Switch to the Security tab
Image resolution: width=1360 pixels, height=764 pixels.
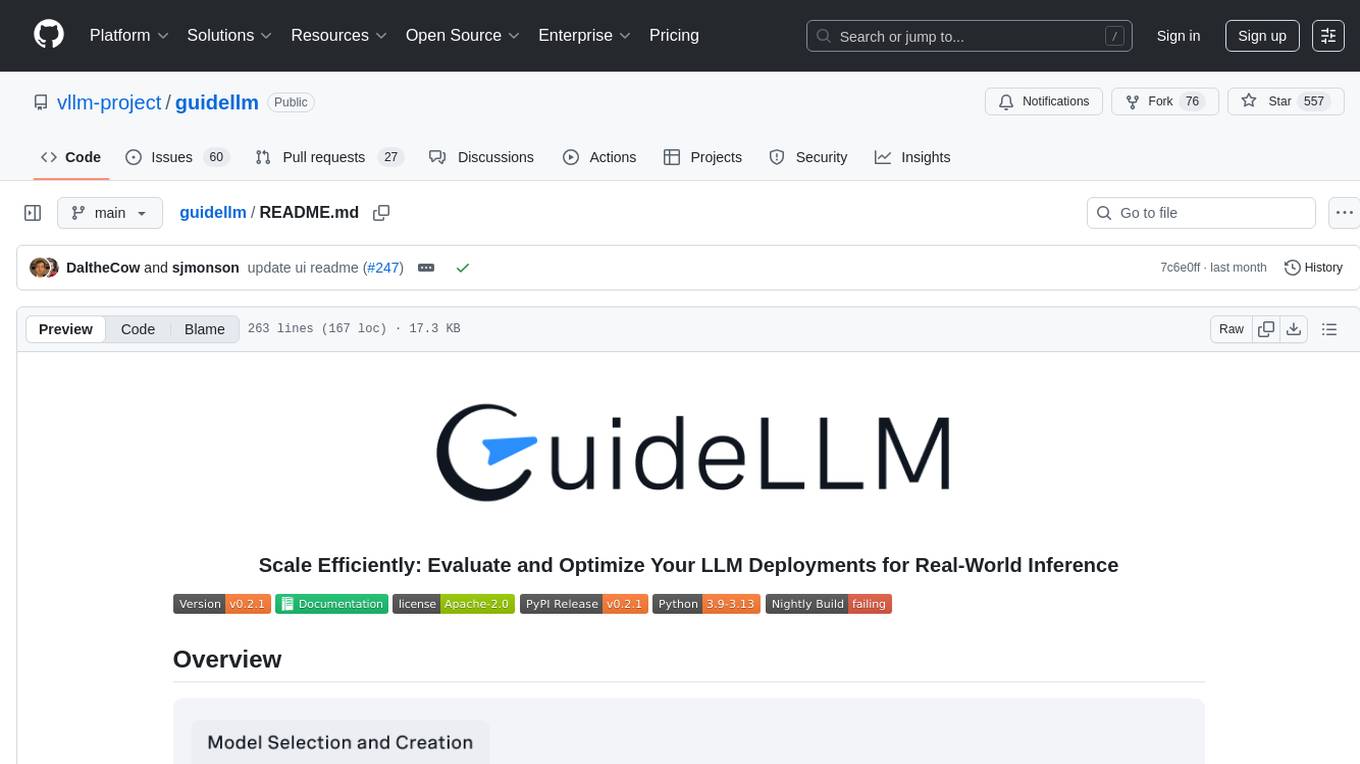pos(809,157)
